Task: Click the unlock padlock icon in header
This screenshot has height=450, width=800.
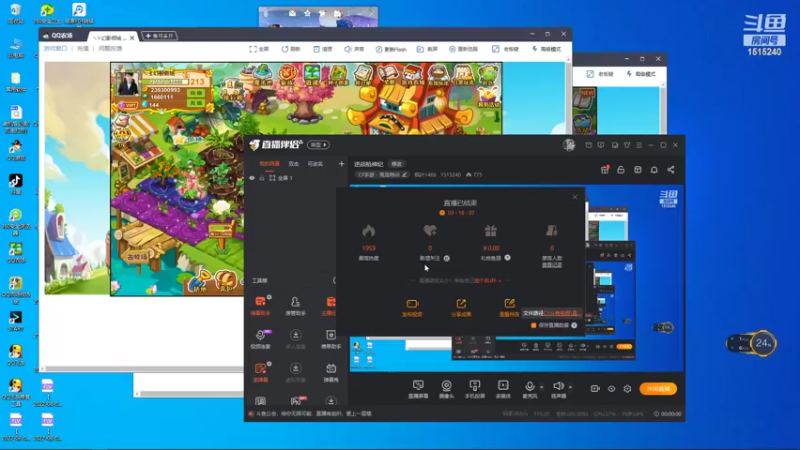Action: pos(621,169)
